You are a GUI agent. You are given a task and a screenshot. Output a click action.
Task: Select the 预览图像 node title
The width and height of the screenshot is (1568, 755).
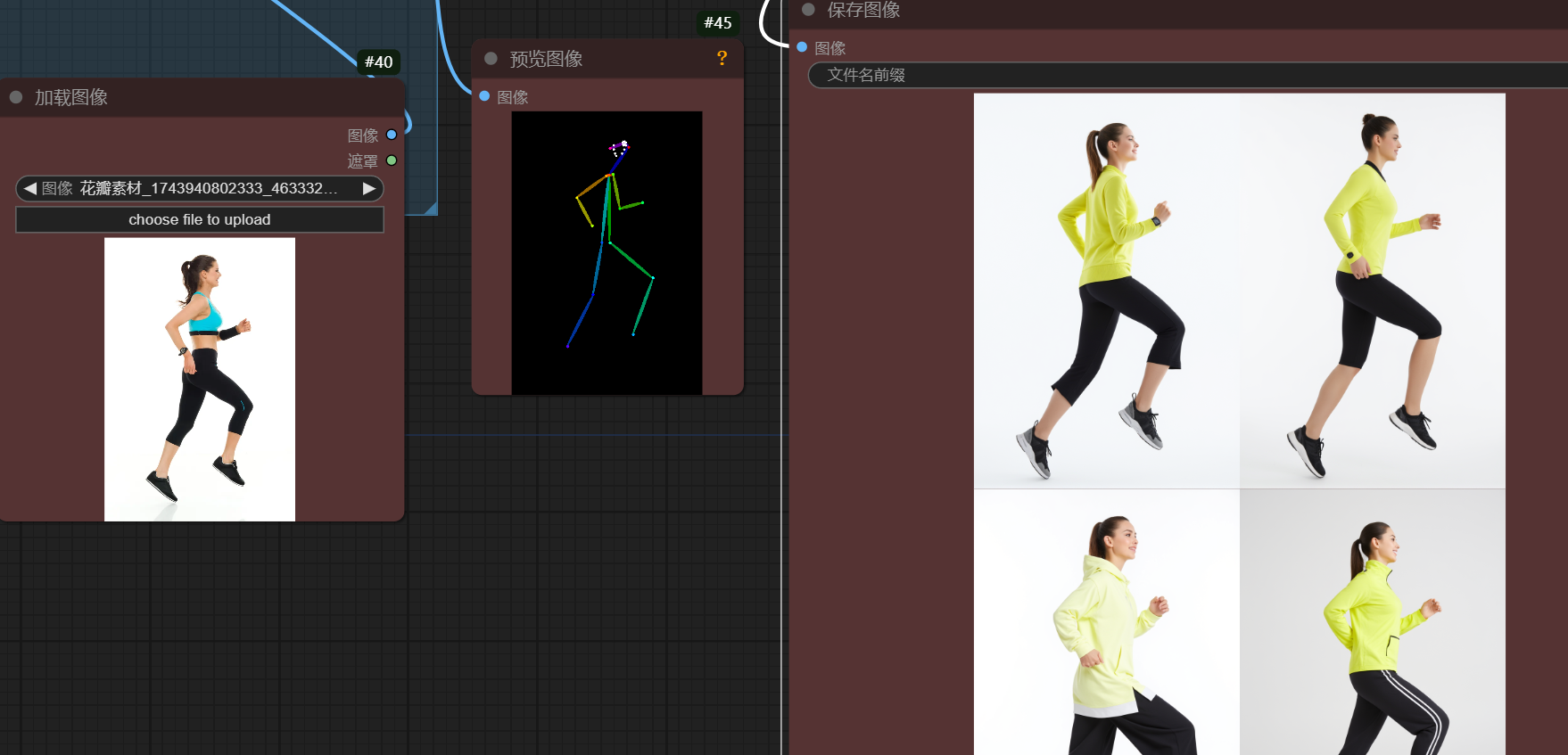(546, 59)
